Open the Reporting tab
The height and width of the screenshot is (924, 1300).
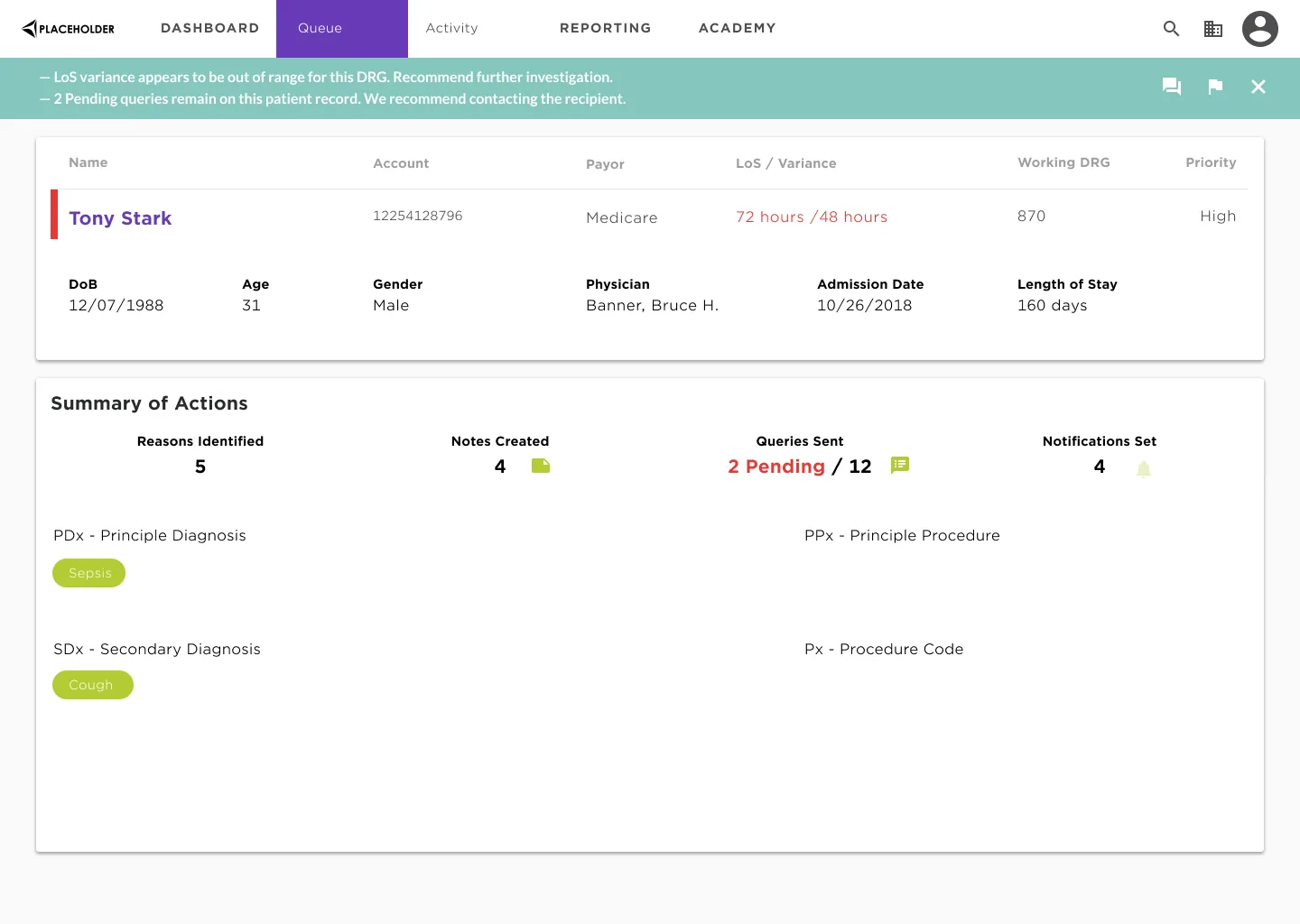tap(605, 28)
